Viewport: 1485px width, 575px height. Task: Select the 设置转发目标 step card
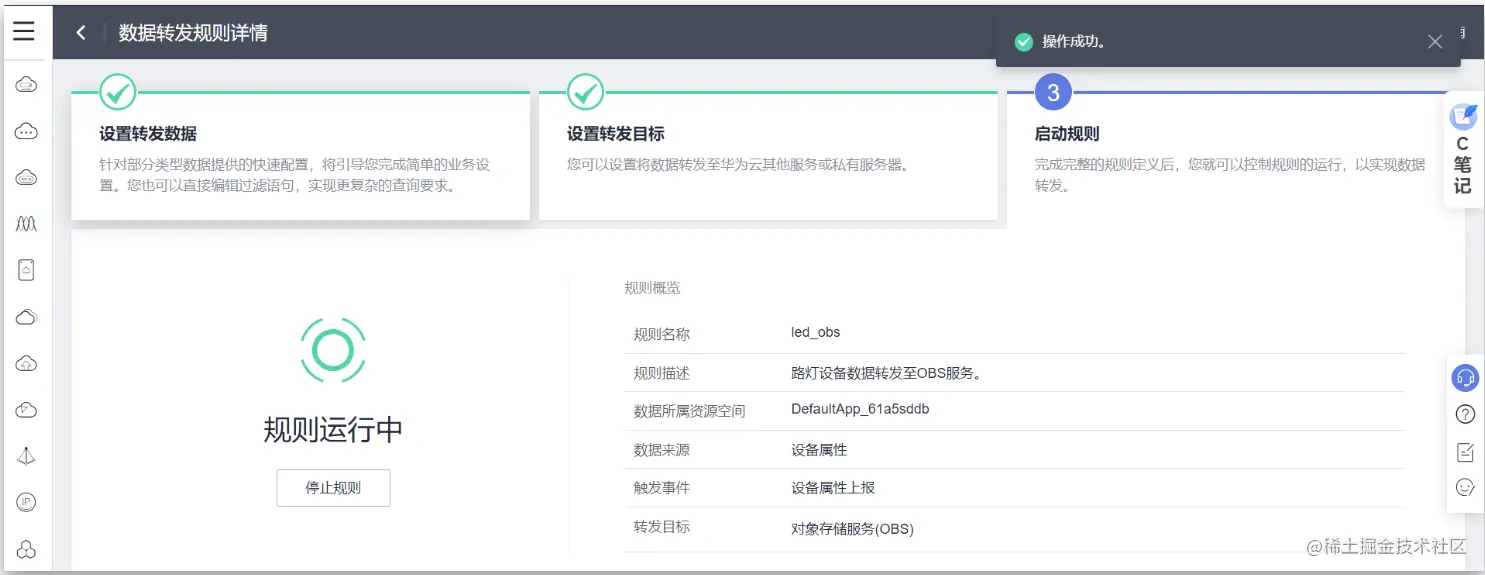[768, 156]
